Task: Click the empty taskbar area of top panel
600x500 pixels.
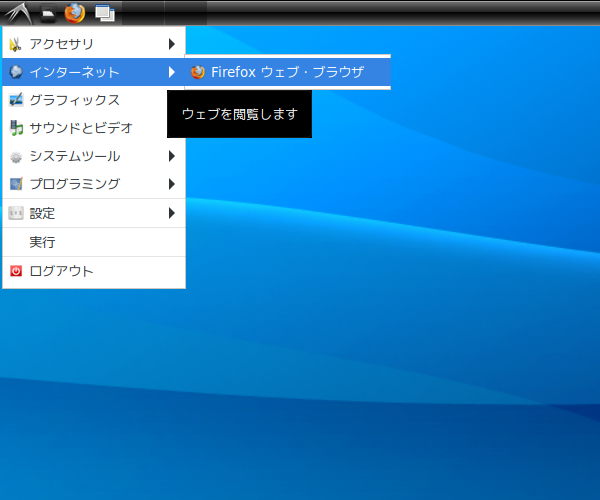Action: tap(402, 13)
